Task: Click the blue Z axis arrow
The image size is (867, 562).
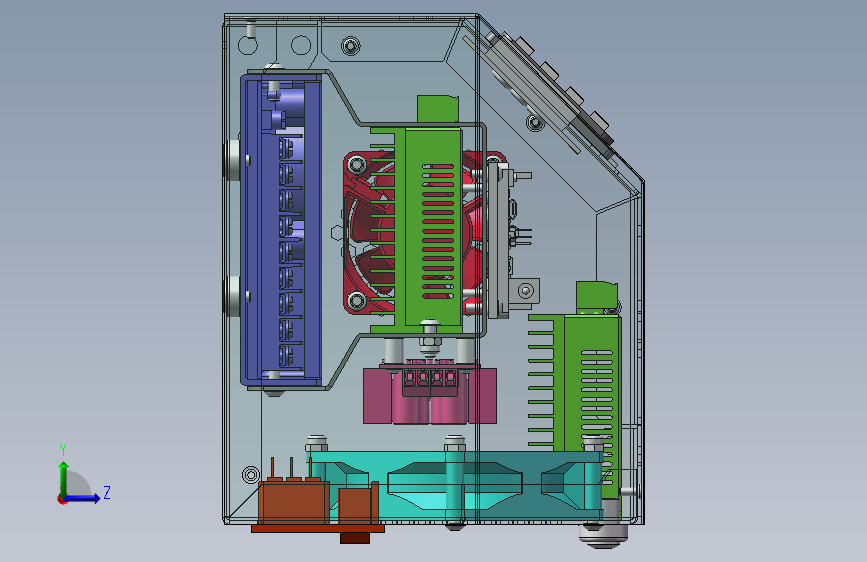Action: pyautogui.click(x=83, y=498)
